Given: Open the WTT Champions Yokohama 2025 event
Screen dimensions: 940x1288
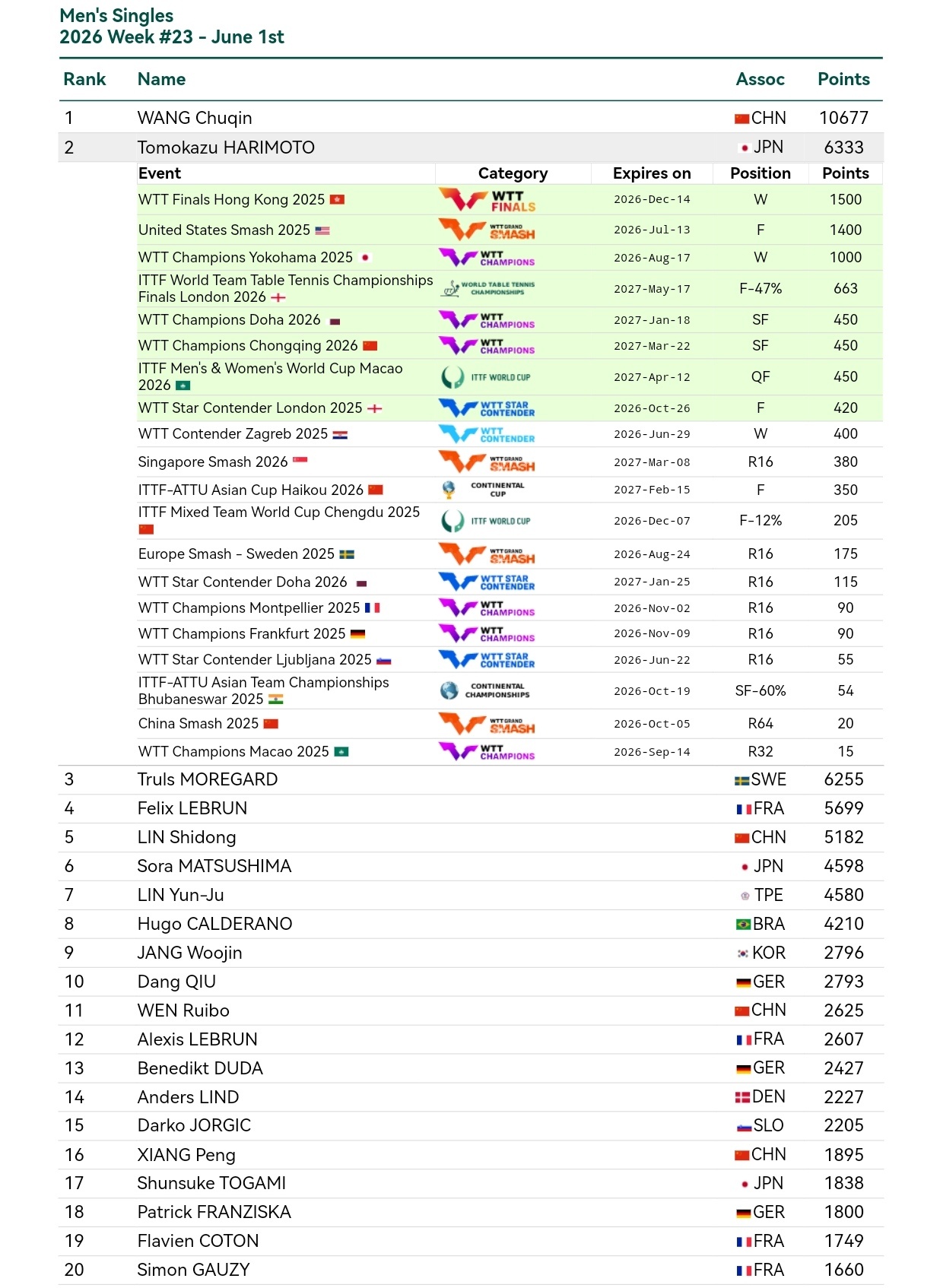Looking at the screenshot, I should click(246, 258).
